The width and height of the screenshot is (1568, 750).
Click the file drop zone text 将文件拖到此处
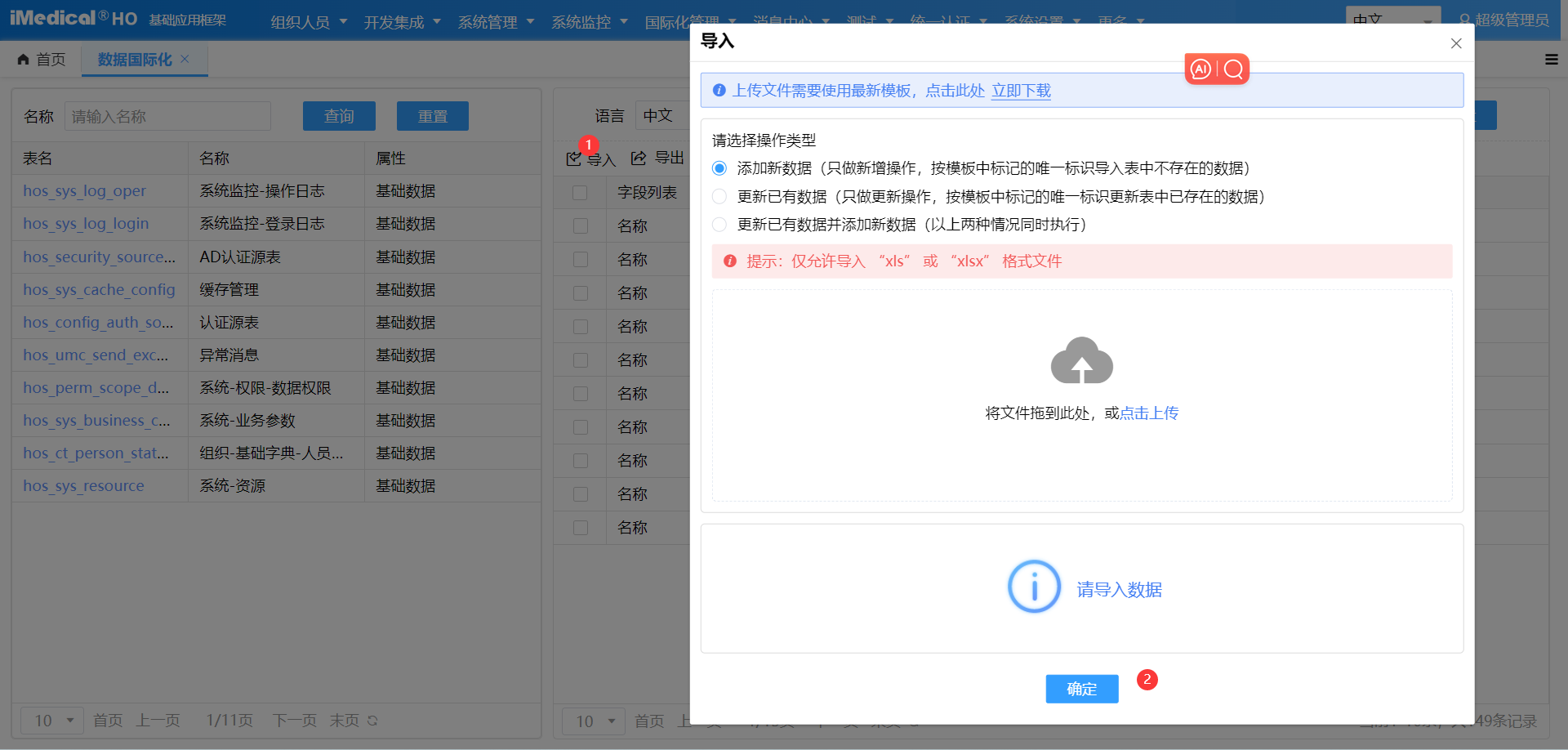(1036, 413)
